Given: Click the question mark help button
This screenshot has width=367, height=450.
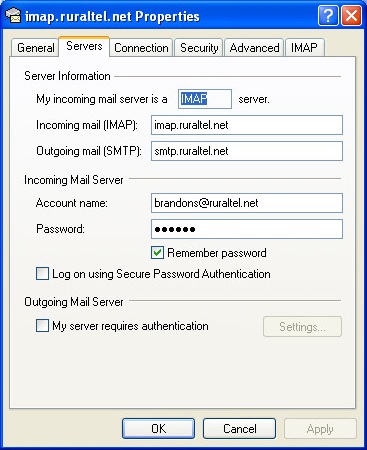Looking at the screenshot, I should pos(328,15).
